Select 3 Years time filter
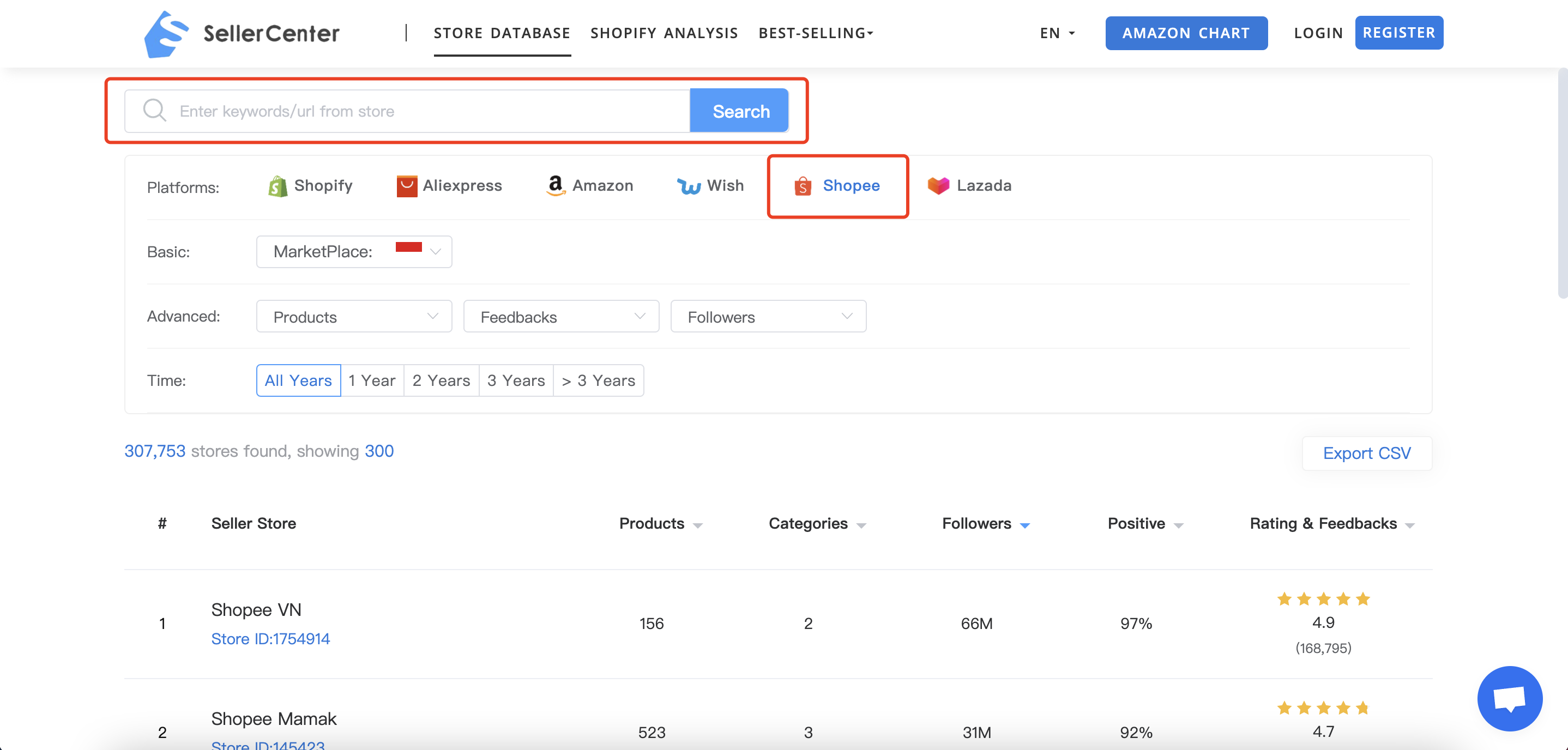Screen dimensions: 1568x750 pos(516,380)
